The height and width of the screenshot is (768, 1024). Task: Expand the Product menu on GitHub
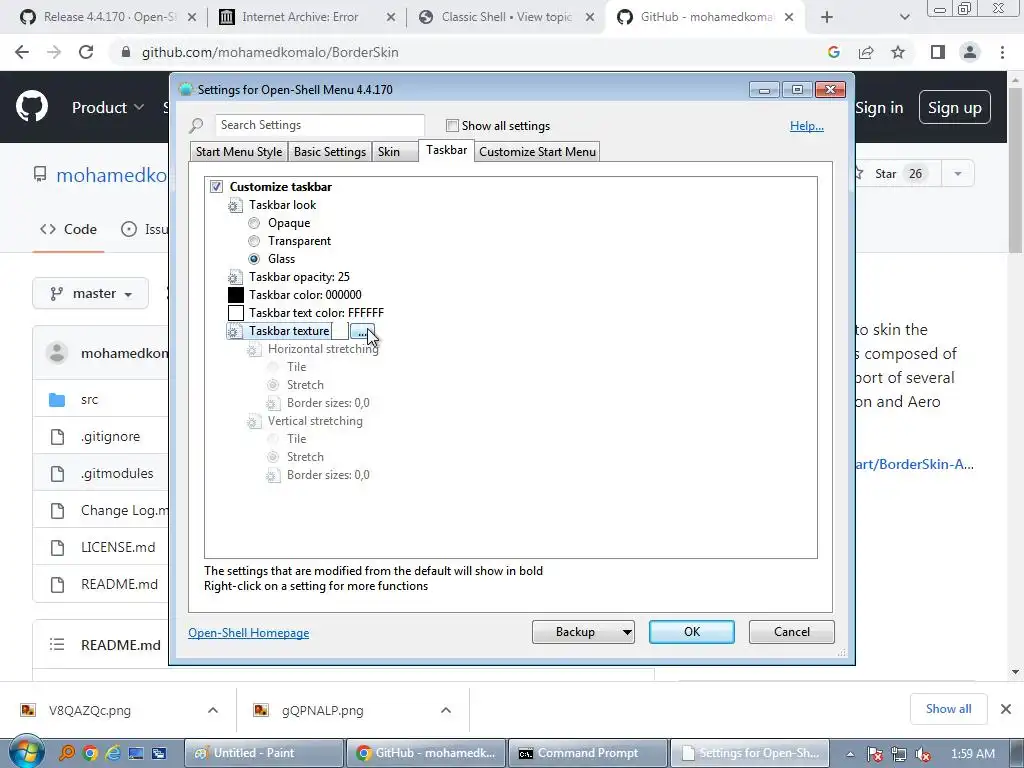coord(107,107)
